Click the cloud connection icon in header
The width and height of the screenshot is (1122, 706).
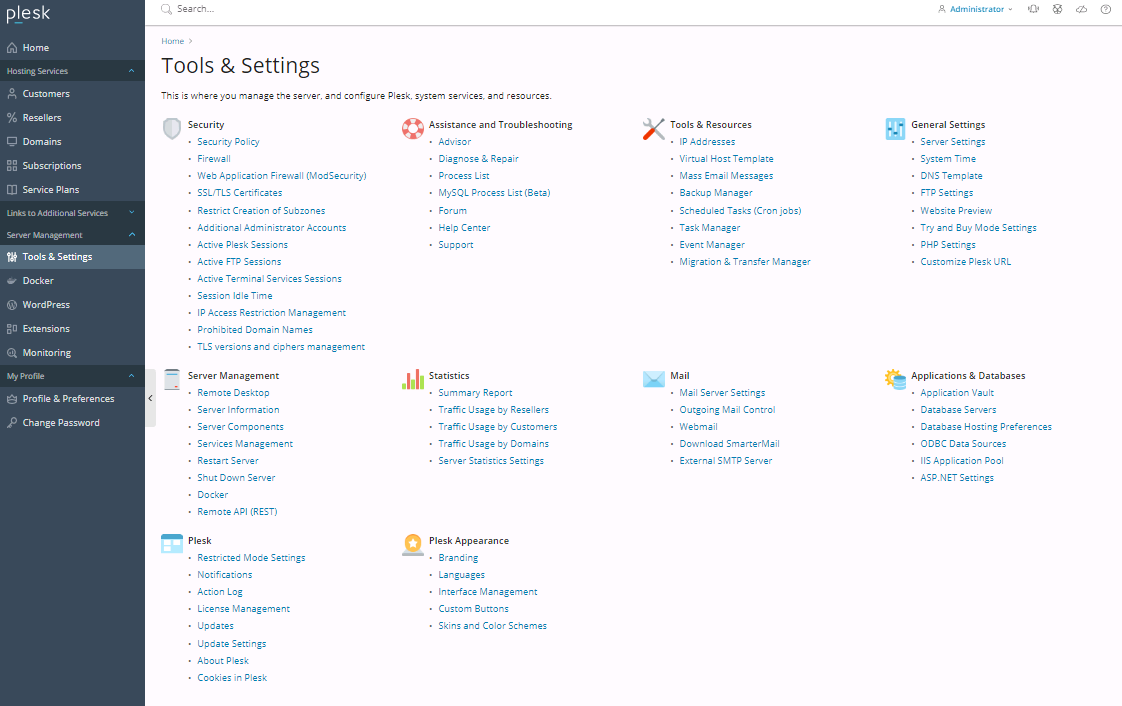[1081, 9]
